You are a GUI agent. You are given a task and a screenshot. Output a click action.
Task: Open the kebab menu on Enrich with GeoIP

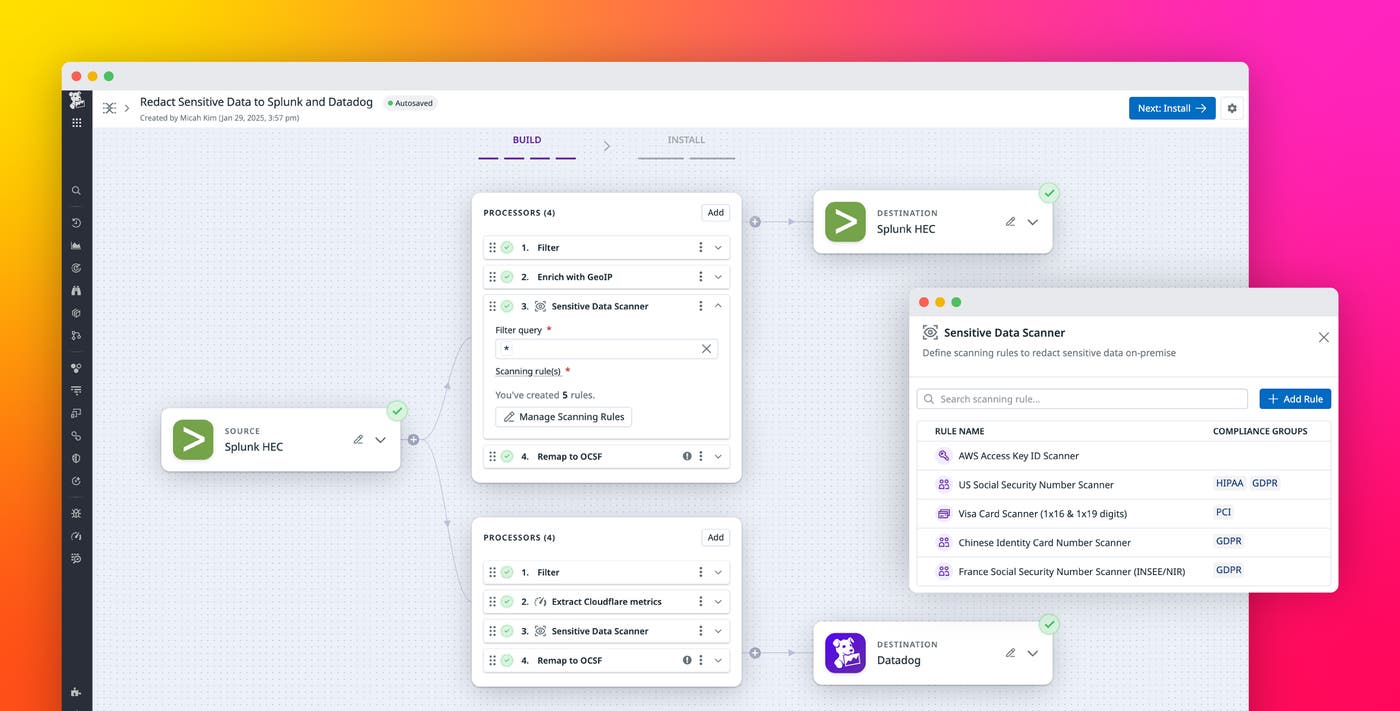[700, 276]
